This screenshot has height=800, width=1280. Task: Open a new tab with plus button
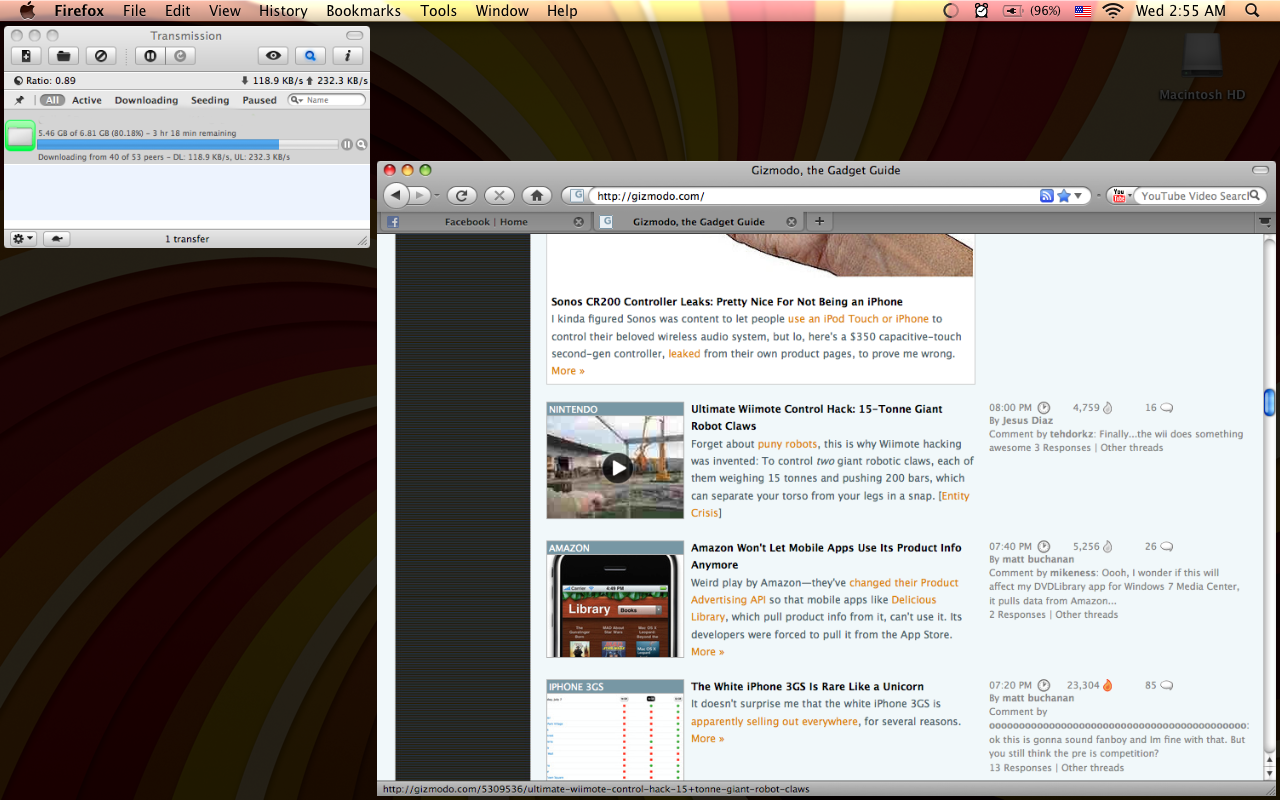[x=819, y=221]
